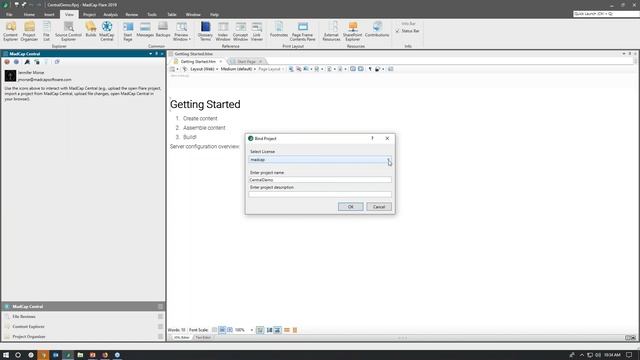Switch to the Tools ribbon tab
The height and width of the screenshot is (360, 640).
pos(152,14)
